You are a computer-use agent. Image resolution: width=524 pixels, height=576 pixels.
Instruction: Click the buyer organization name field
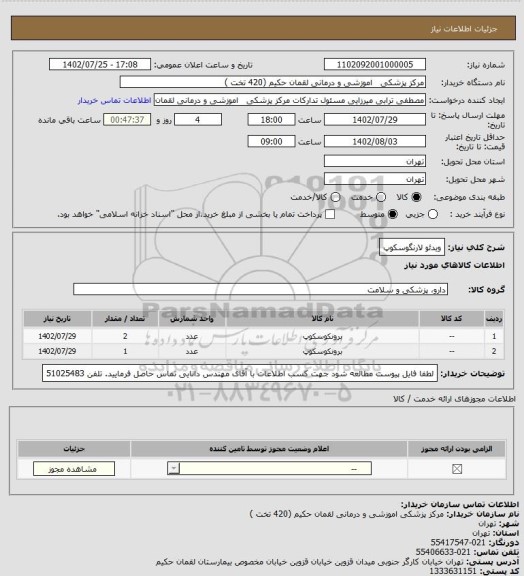pyautogui.click(x=273, y=82)
